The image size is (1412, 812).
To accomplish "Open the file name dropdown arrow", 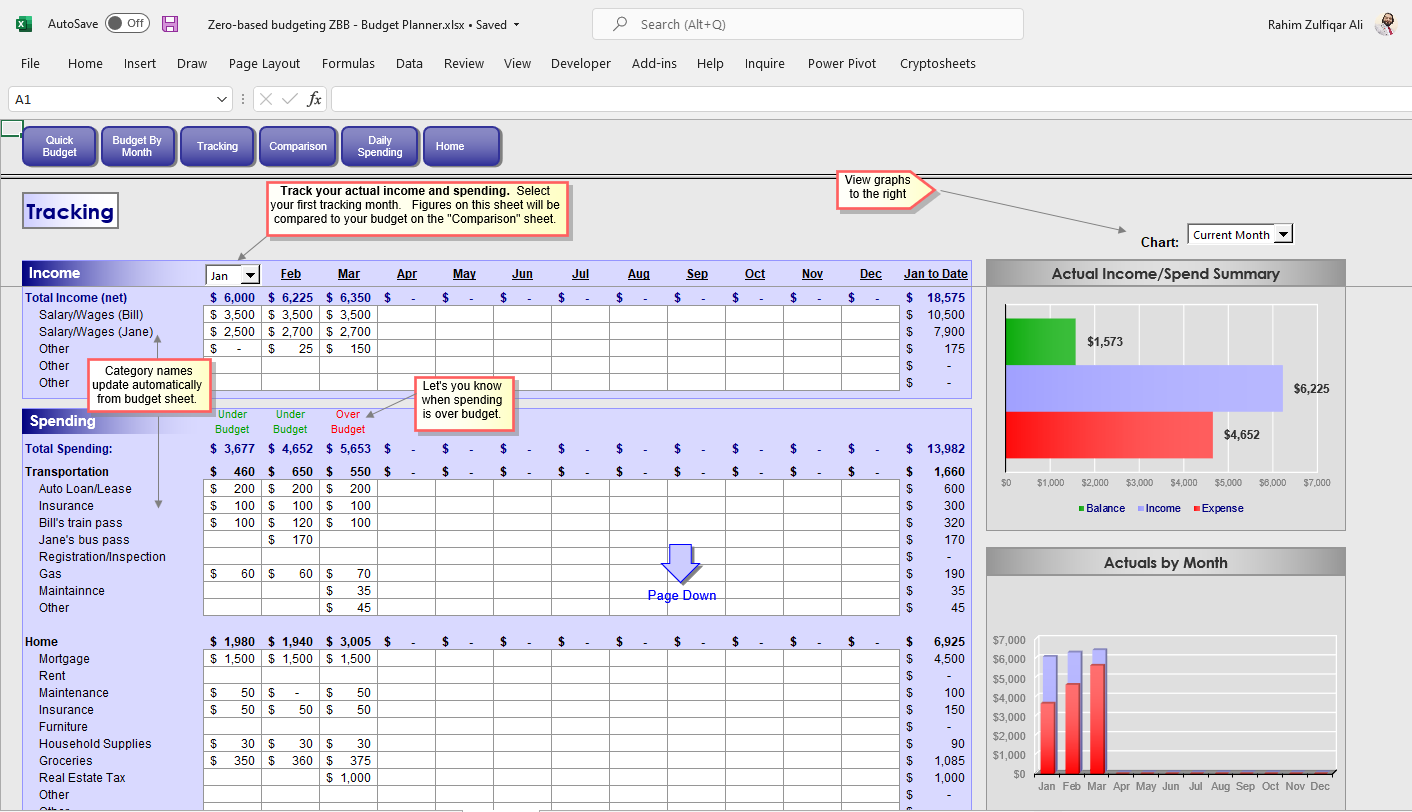I will pos(516,25).
